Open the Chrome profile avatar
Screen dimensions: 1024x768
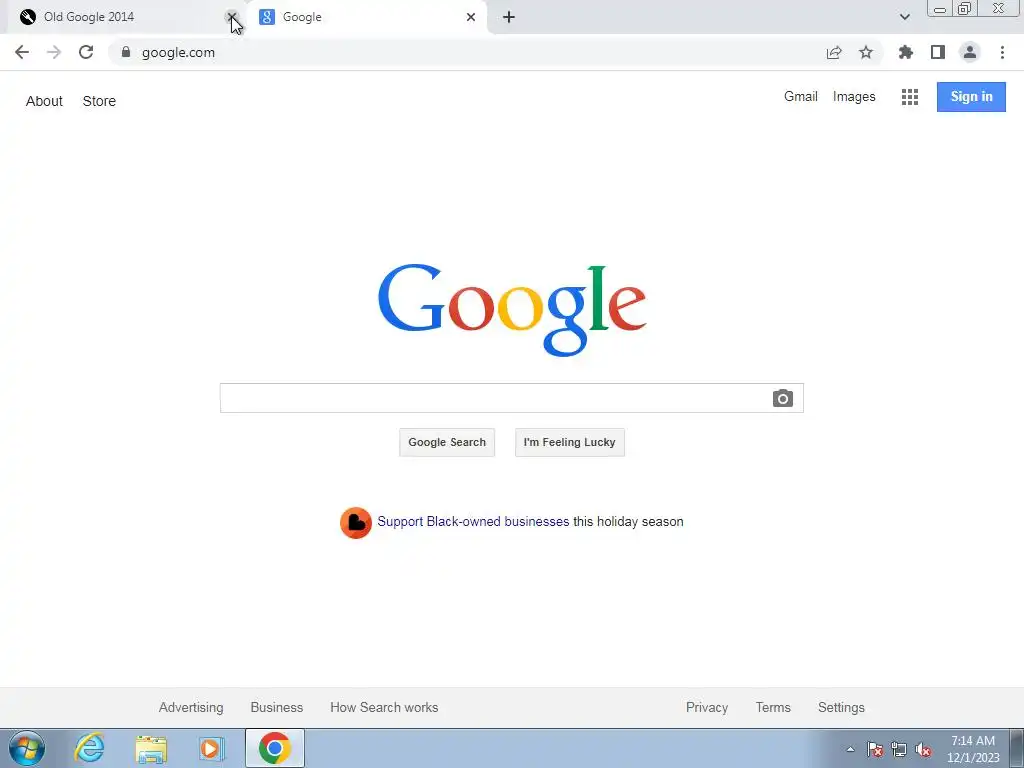pyautogui.click(x=970, y=52)
